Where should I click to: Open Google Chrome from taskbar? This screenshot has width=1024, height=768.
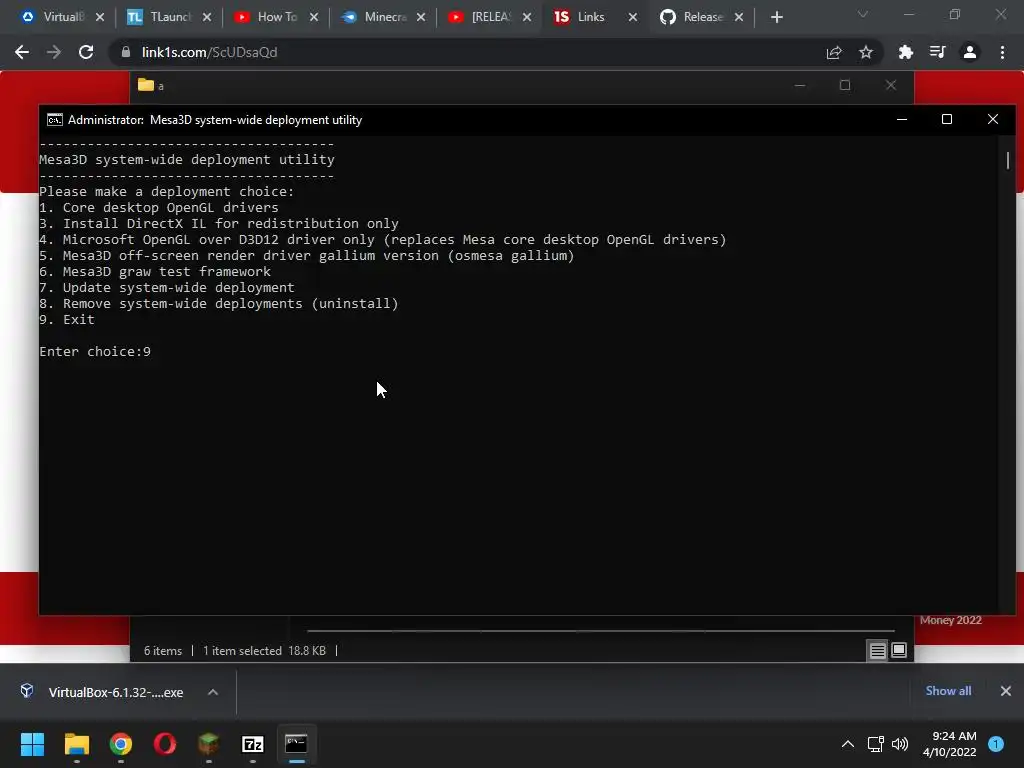121,744
